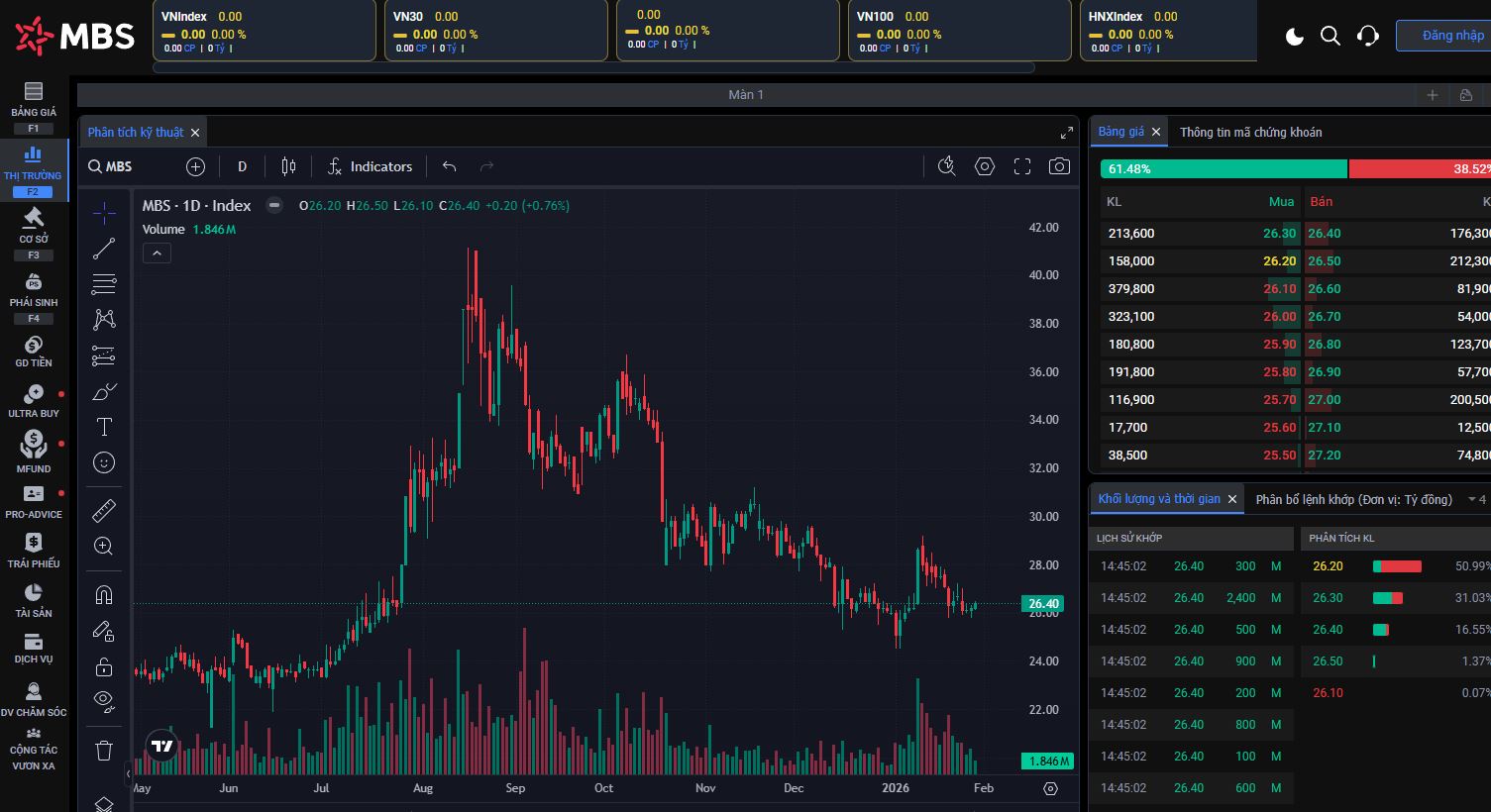Add a new screen with plus button
The height and width of the screenshot is (812, 1491).
pos(1433,95)
